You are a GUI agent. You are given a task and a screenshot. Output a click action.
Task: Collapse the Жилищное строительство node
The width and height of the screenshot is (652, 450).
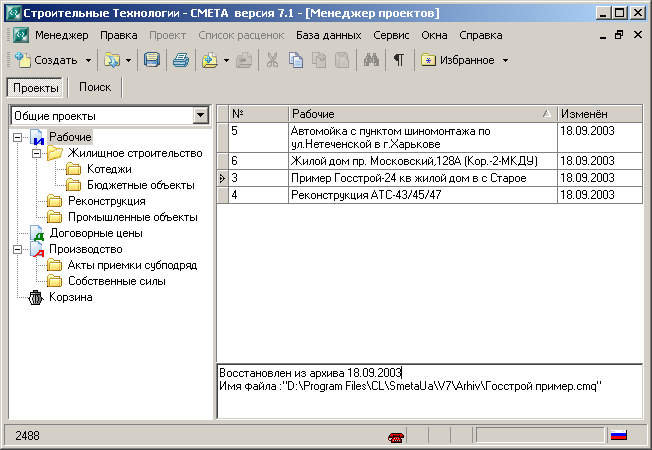click(x=37, y=153)
